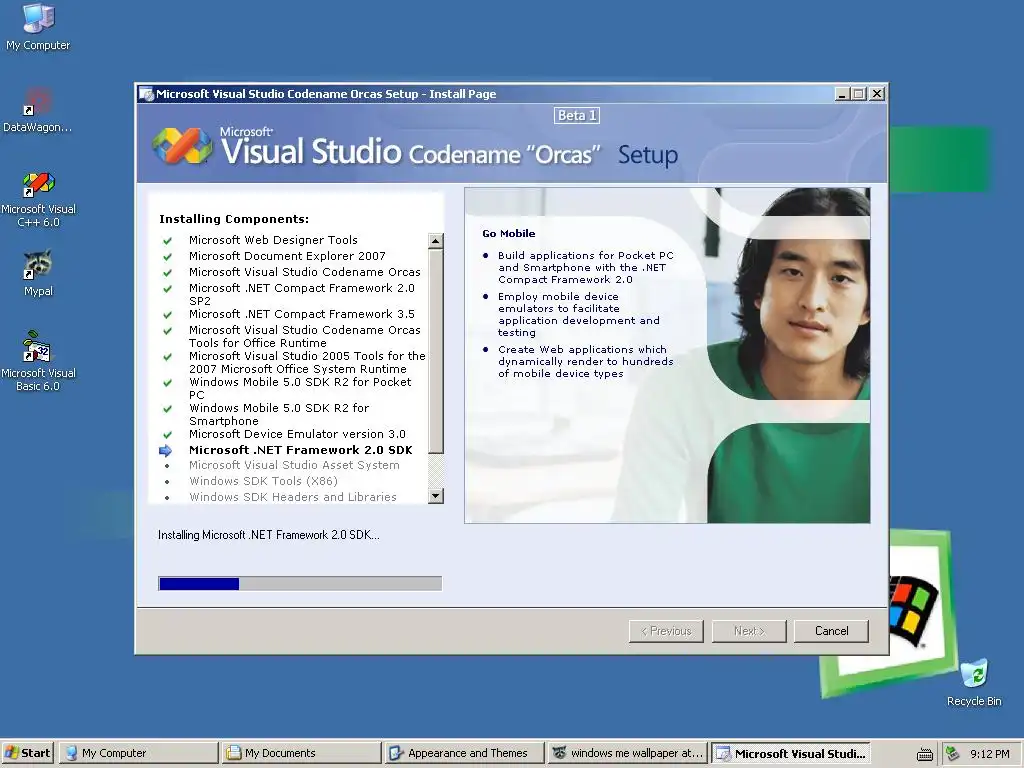Click the Microsoft Visual Studio Asset System entry
The height and width of the screenshot is (768, 1024).
click(x=294, y=465)
